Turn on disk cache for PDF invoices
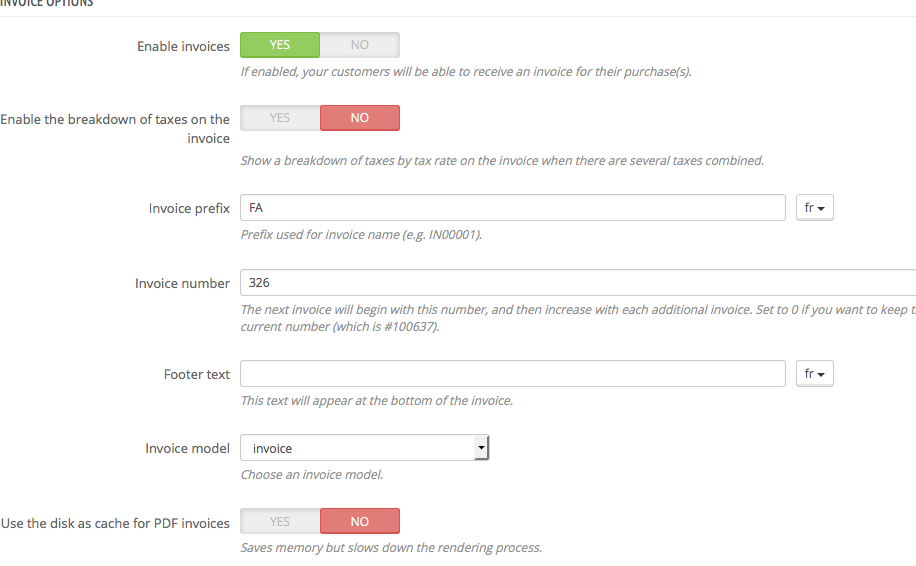916x566 pixels. [280, 521]
